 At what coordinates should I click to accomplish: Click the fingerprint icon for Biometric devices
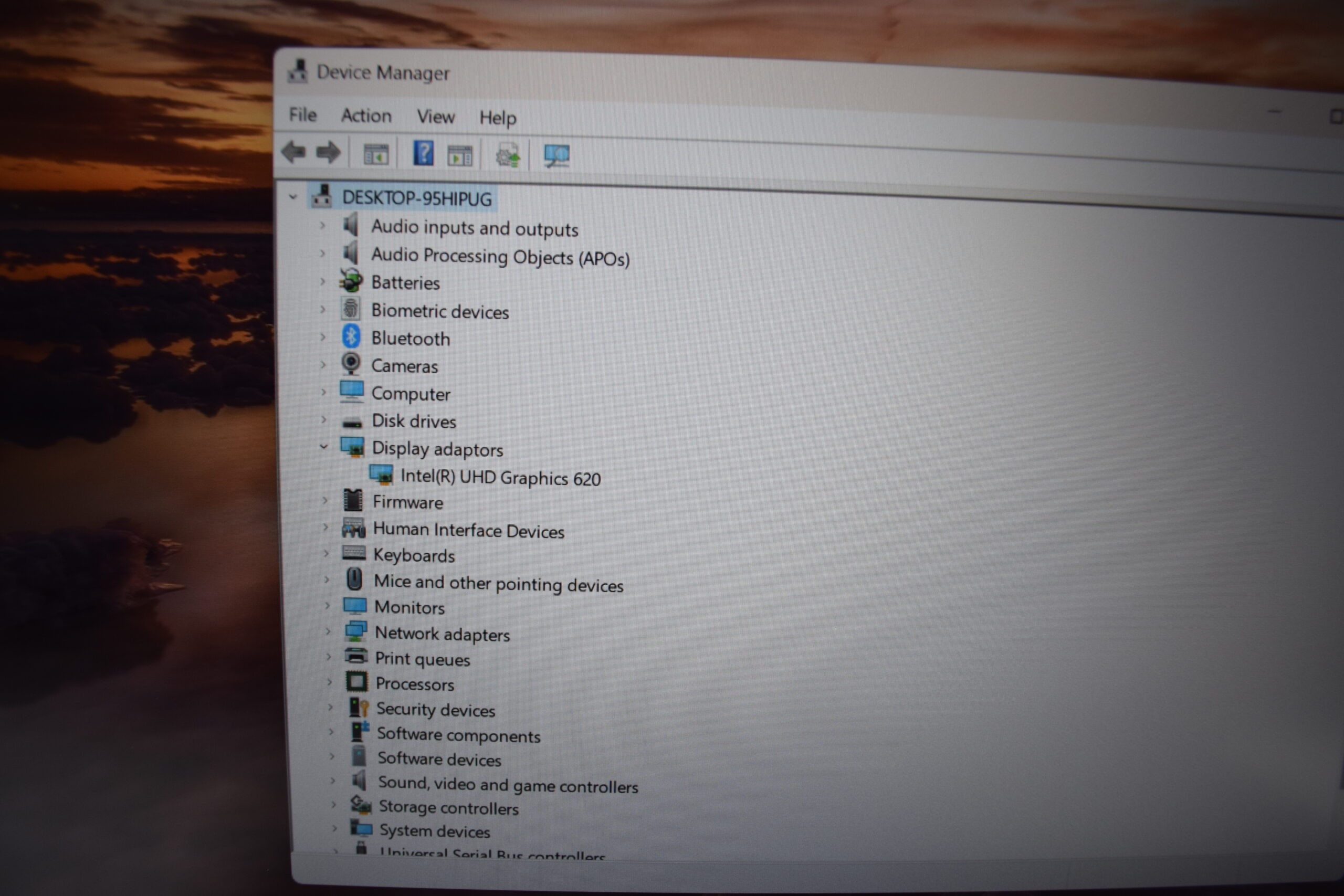351,309
